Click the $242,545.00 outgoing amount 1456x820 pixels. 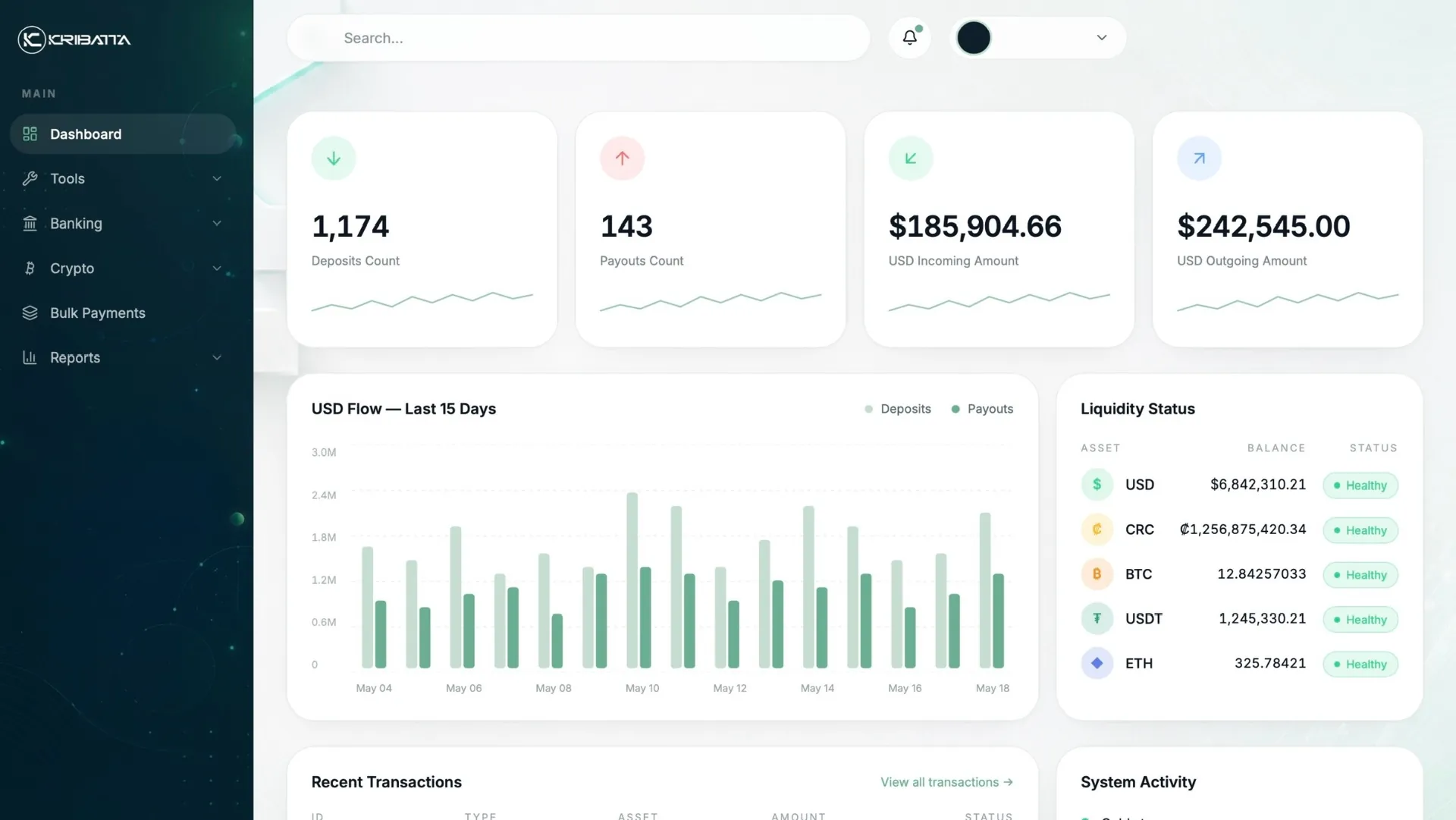click(1263, 227)
